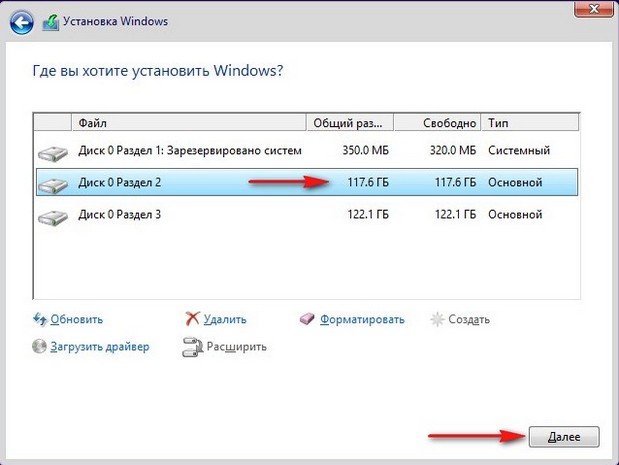Click the Файл column header
619x465 pixels.
coord(189,123)
